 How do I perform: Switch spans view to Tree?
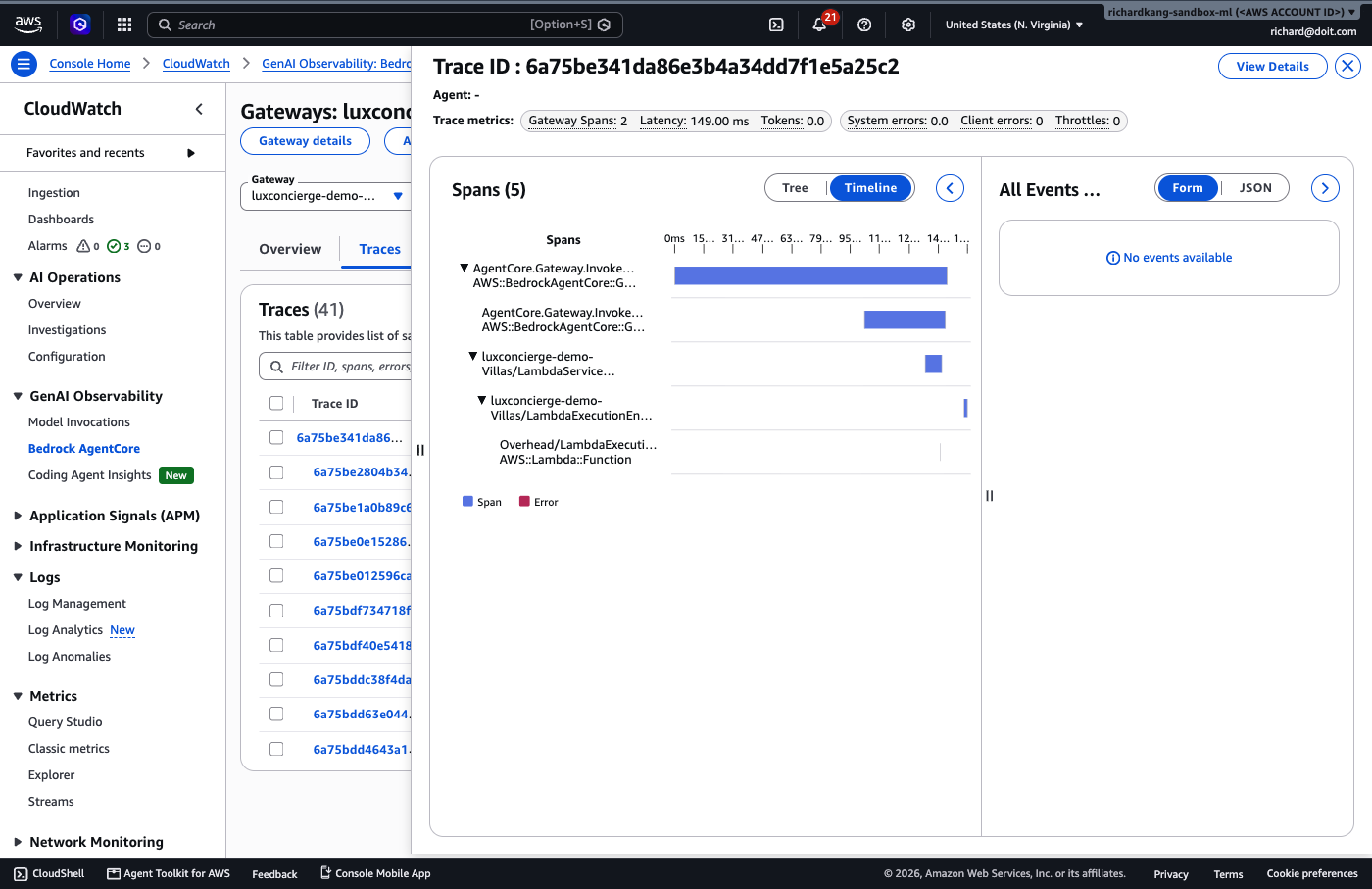click(796, 188)
